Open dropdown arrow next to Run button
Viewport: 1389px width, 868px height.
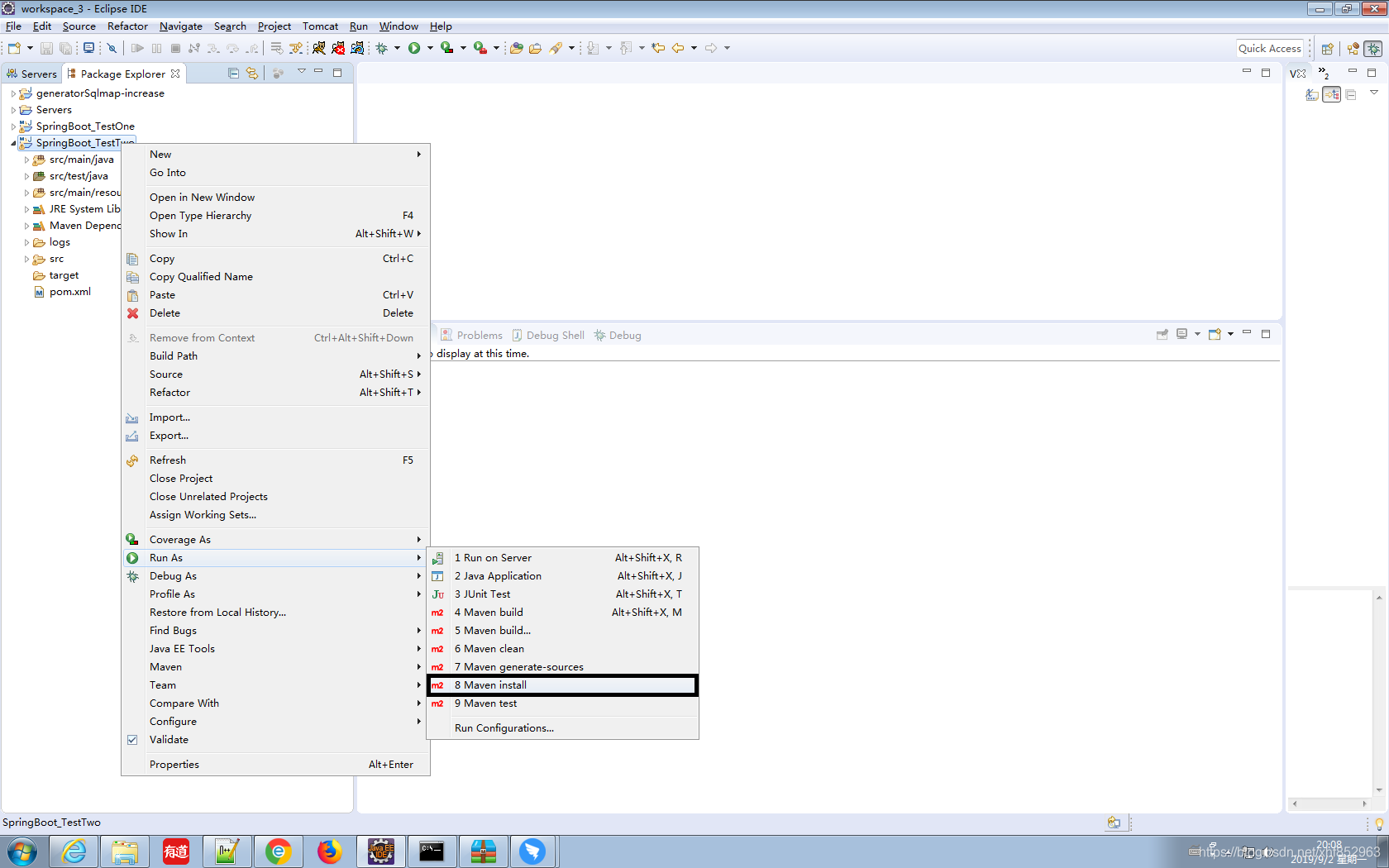point(430,48)
